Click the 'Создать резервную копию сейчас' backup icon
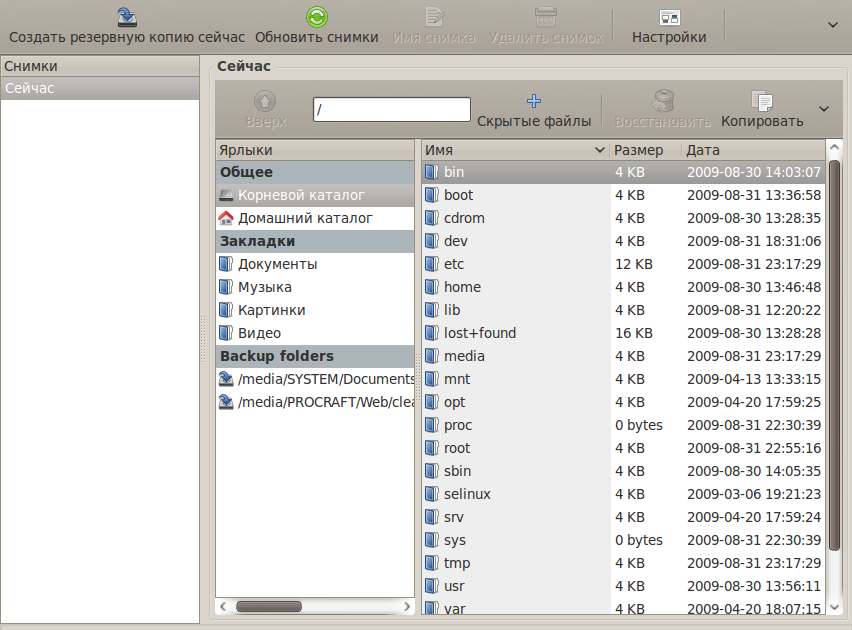The image size is (852, 630). click(127, 17)
